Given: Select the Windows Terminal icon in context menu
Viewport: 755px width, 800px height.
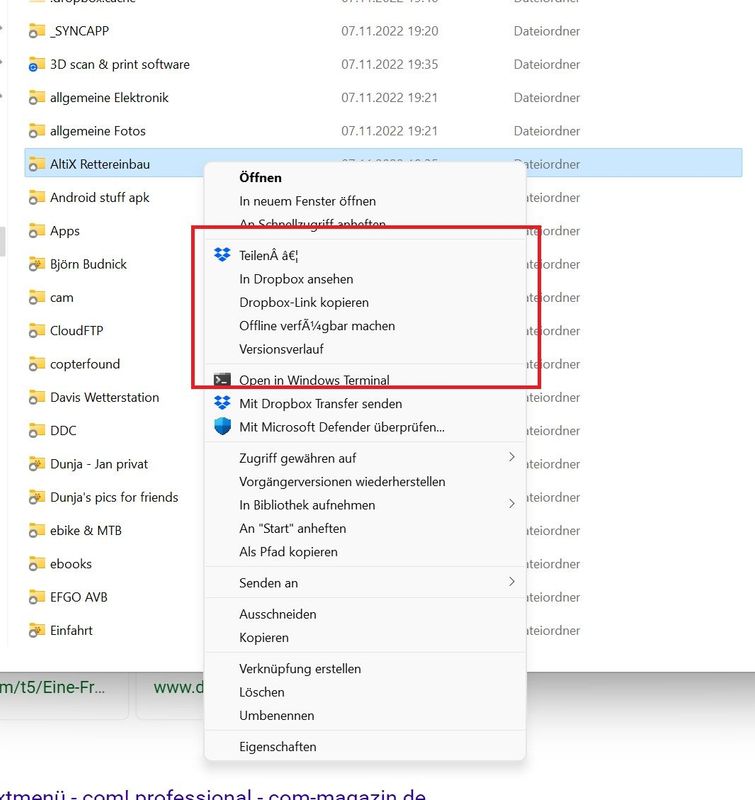Looking at the screenshot, I should pos(221,379).
